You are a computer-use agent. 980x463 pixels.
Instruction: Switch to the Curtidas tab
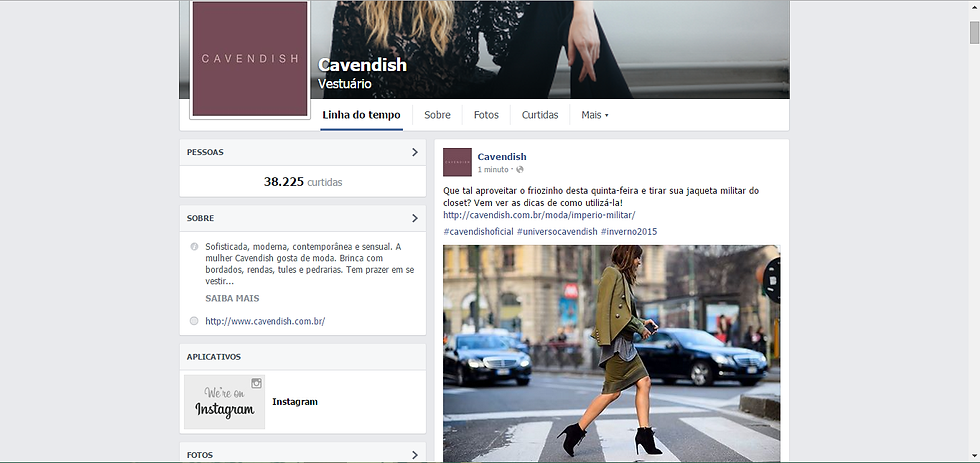click(x=540, y=115)
